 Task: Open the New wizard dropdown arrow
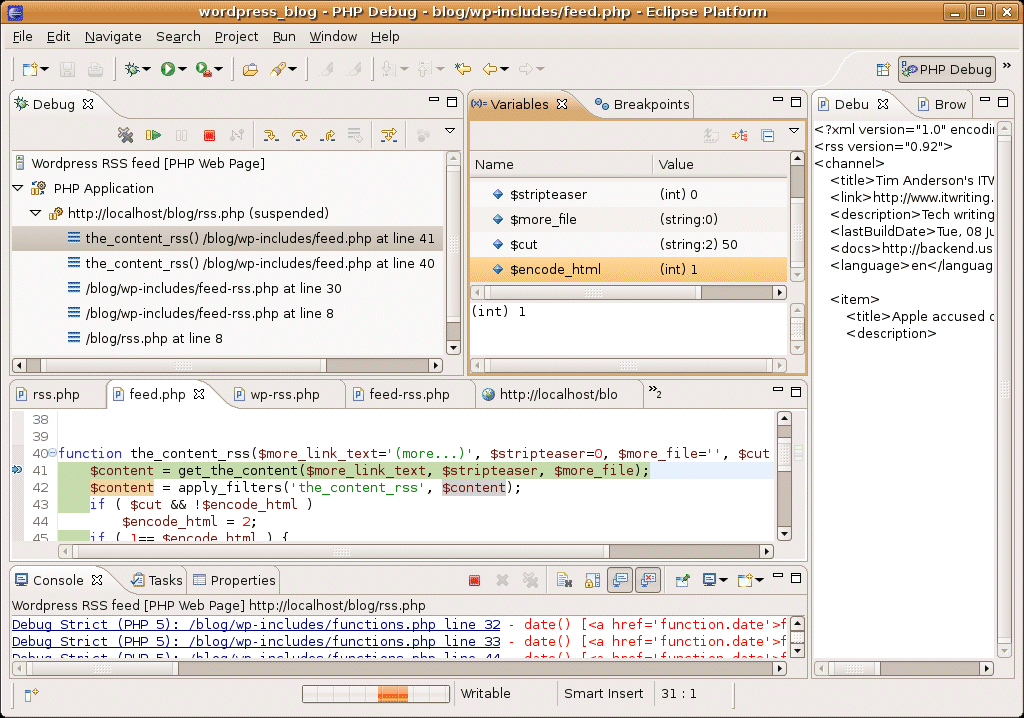click(44, 69)
